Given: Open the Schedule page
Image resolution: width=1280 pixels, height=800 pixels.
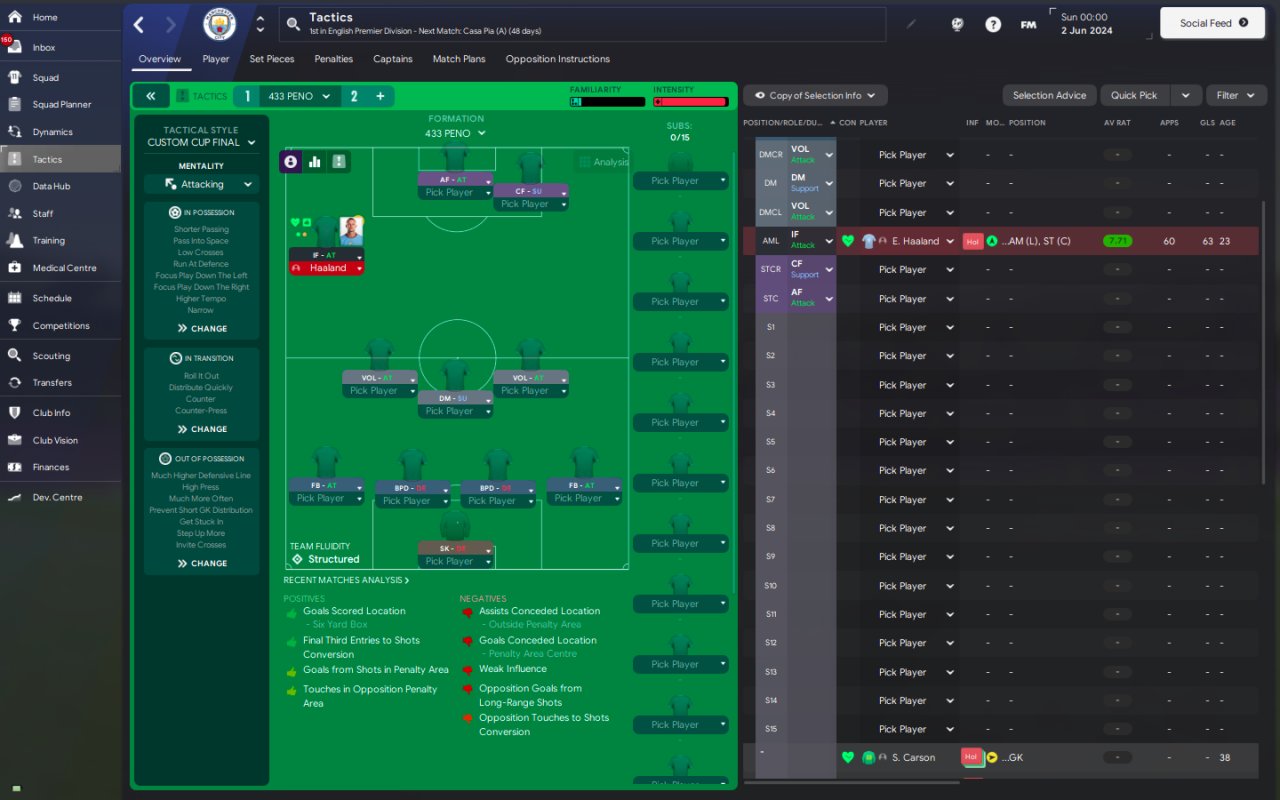Looking at the screenshot, I should pyautogui.click(x=60, y=298).
